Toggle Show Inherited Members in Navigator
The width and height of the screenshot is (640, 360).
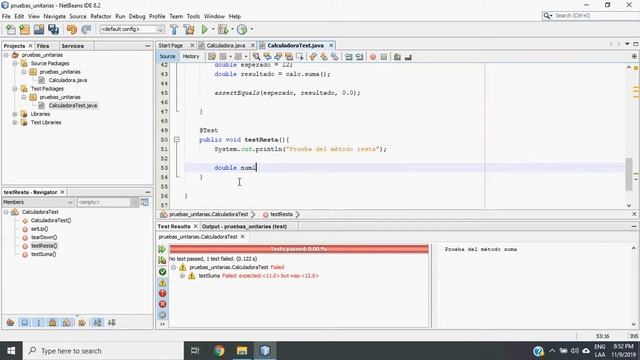11,322
